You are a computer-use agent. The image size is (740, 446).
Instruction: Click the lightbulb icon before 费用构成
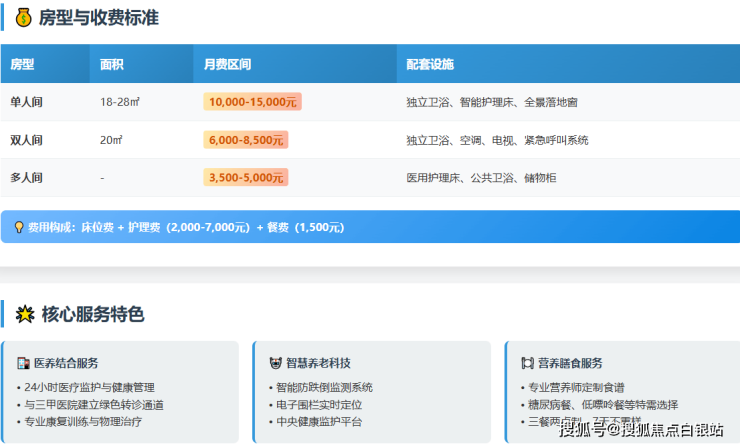18,227
